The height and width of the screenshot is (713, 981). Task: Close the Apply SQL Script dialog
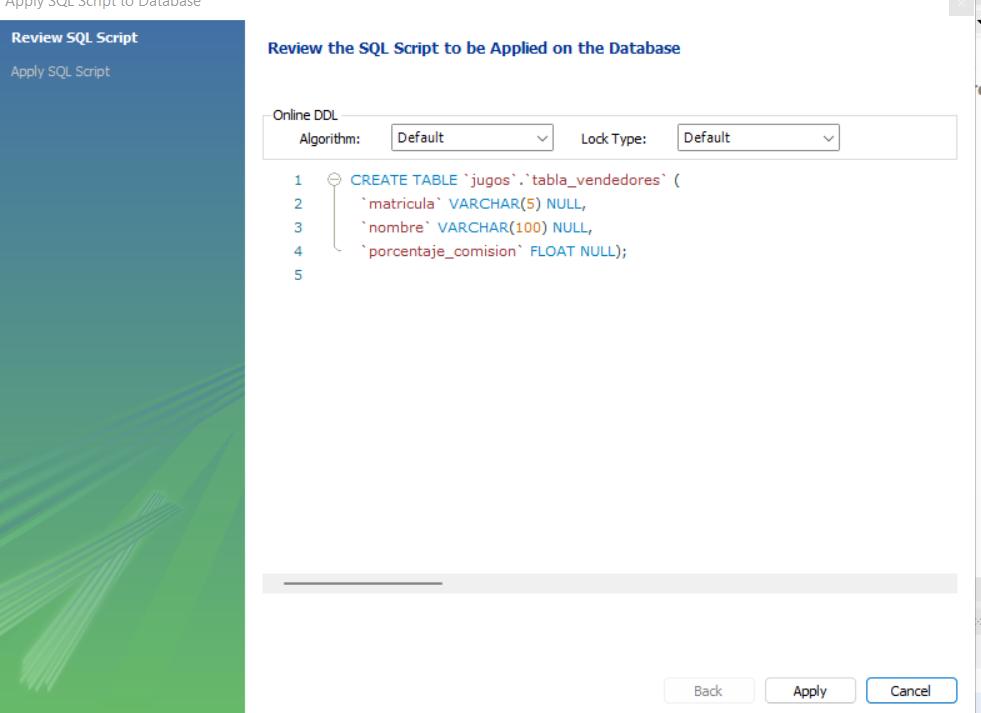(x=961, y=5)
